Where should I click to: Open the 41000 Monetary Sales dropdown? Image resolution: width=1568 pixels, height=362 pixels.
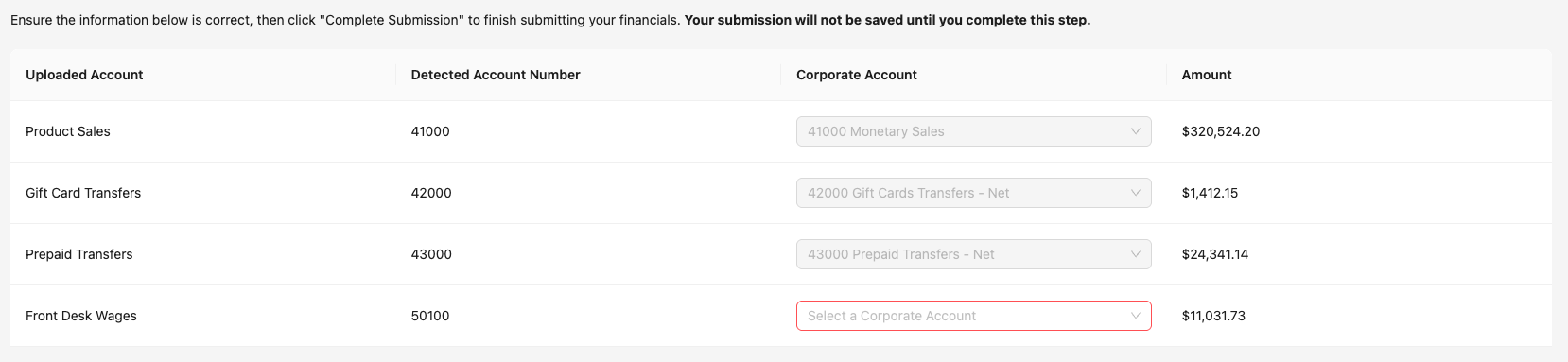pyautogui.click(x=973, y=131)
